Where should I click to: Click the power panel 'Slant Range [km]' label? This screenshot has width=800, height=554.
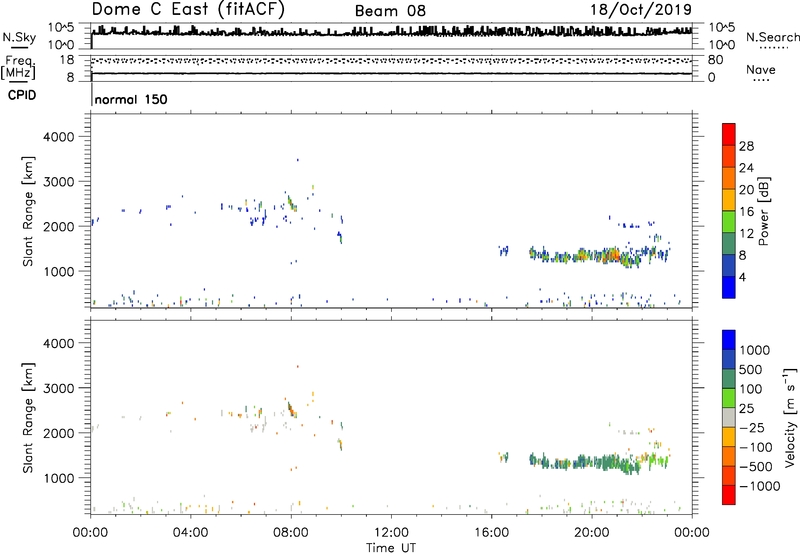click(x=28, y=211)
